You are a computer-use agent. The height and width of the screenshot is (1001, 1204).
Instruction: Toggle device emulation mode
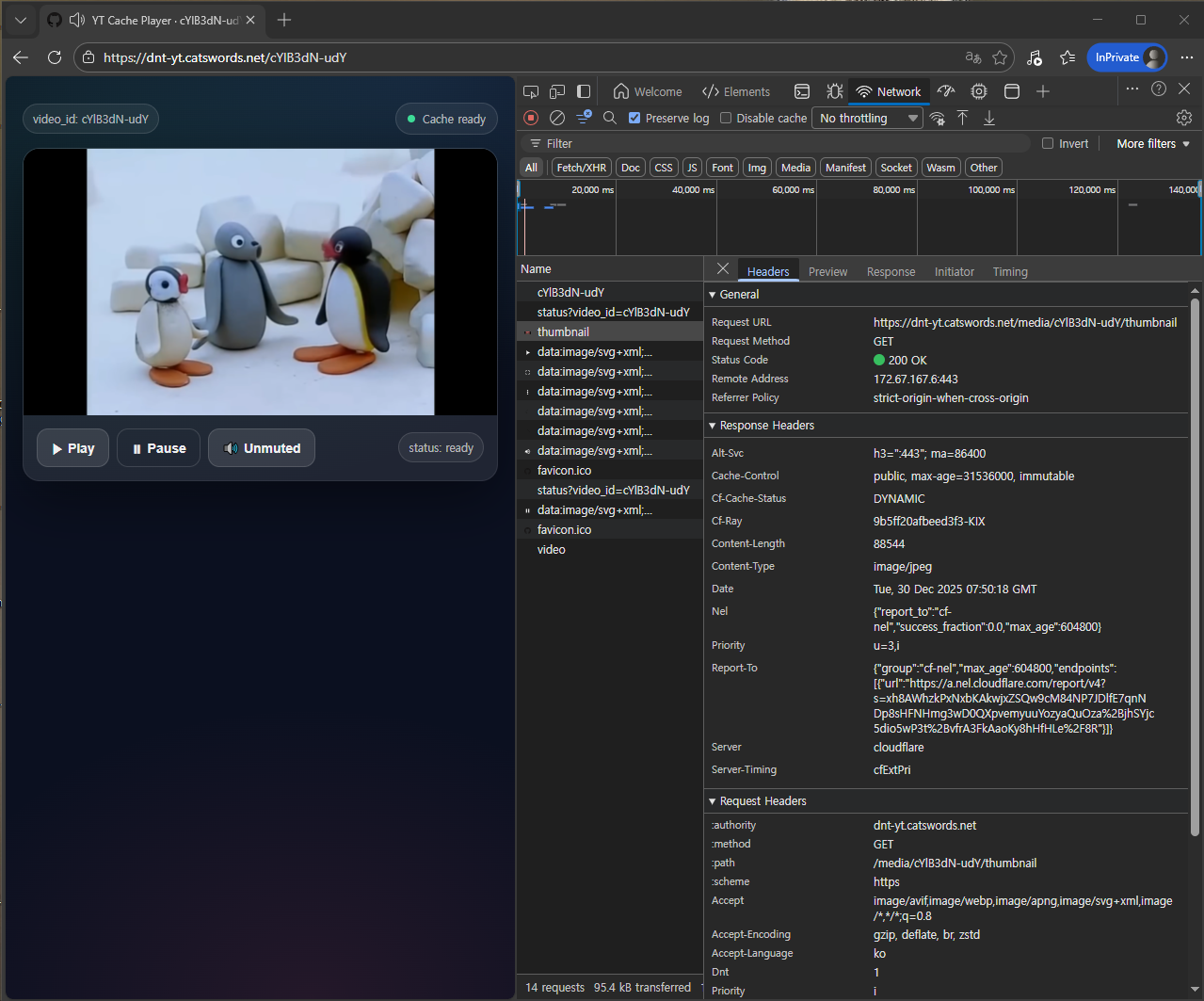point(557,91)
